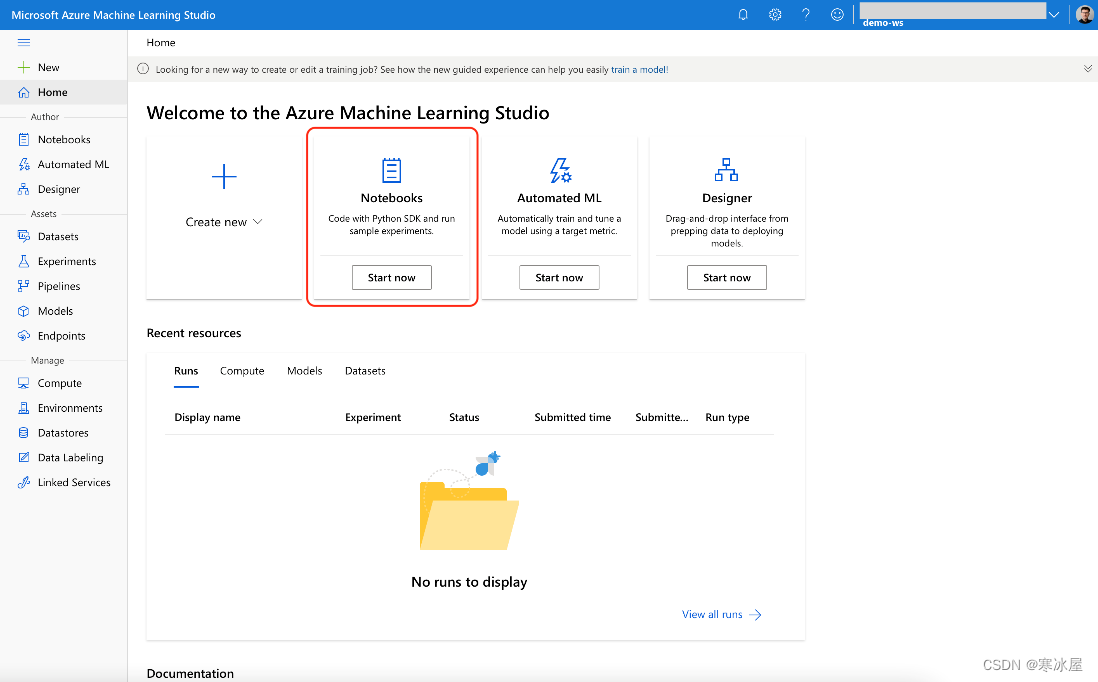Sort by the Status column header

(x=464, y=417)
